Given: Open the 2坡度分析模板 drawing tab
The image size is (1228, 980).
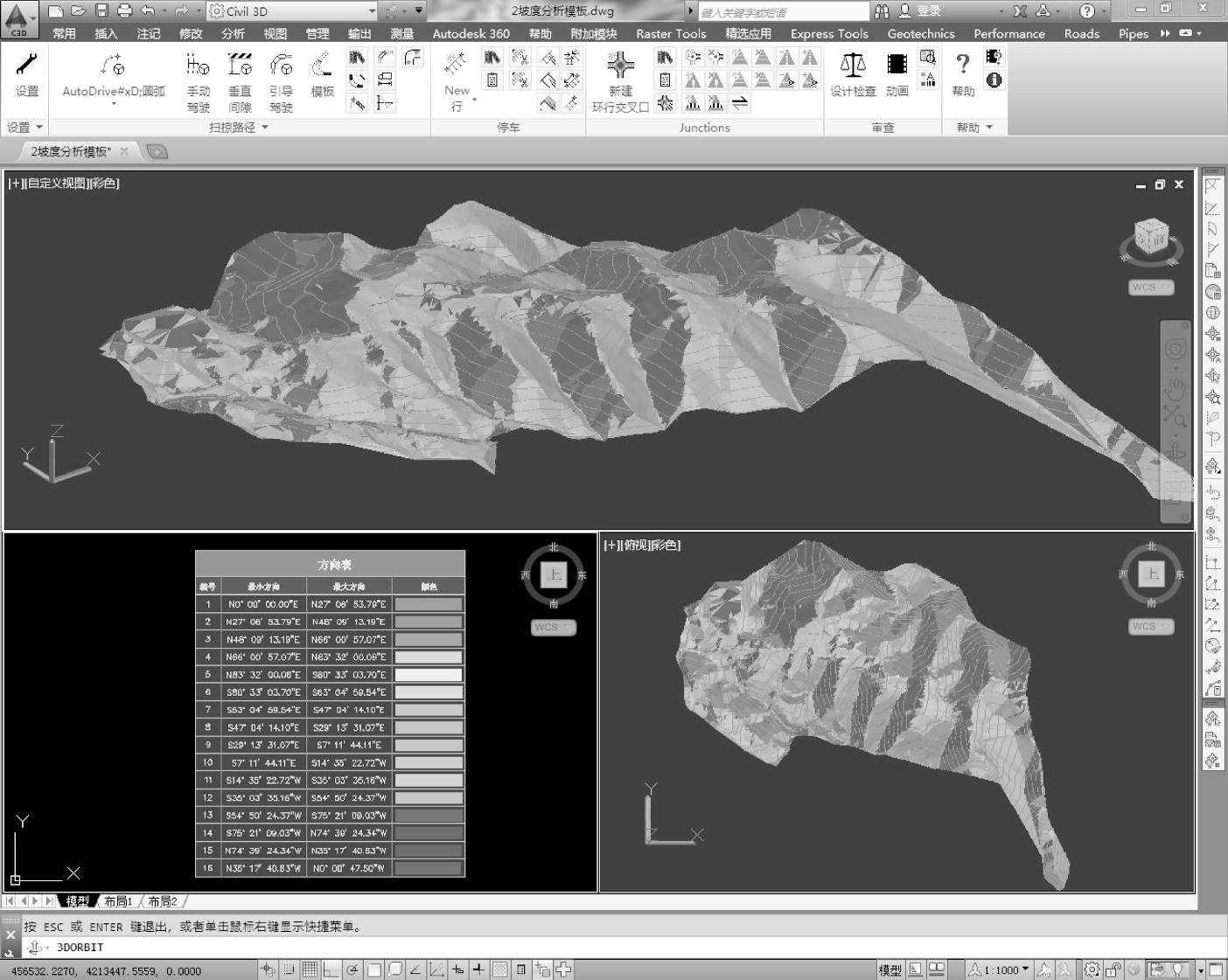Looking at the screenshot, I should (72, 151).
